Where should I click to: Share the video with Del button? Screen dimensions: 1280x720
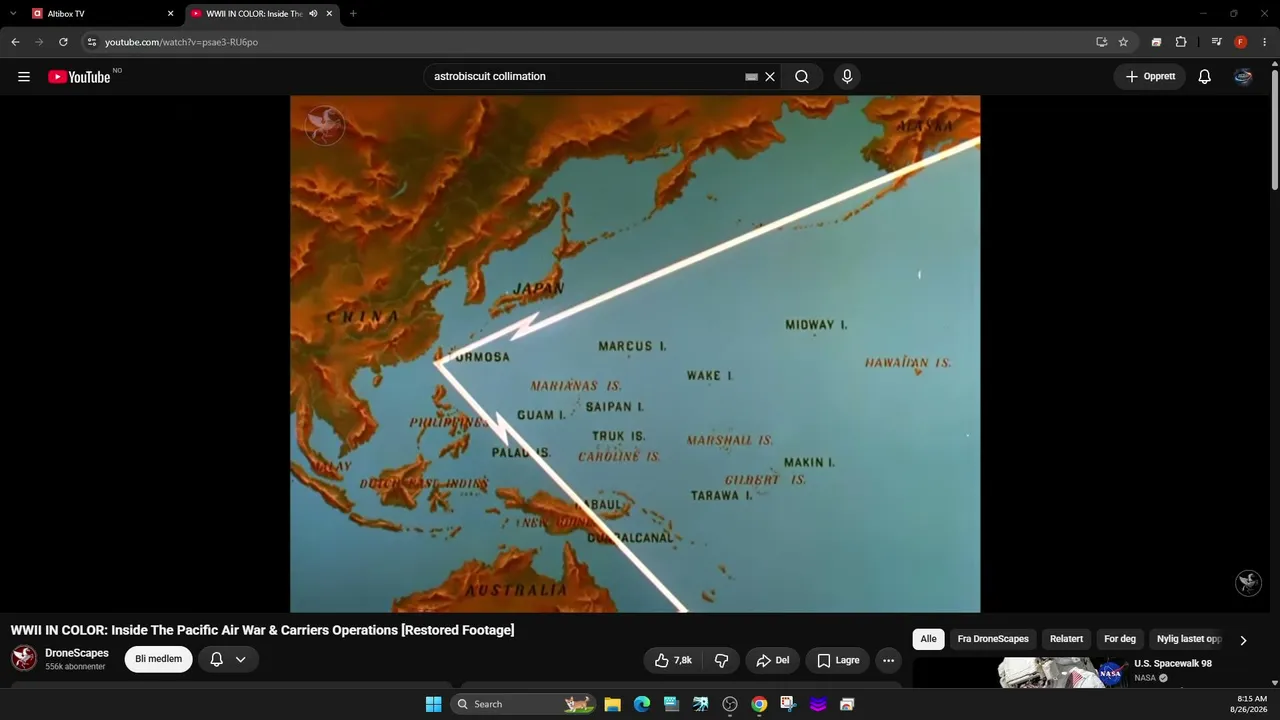[772, 660]
